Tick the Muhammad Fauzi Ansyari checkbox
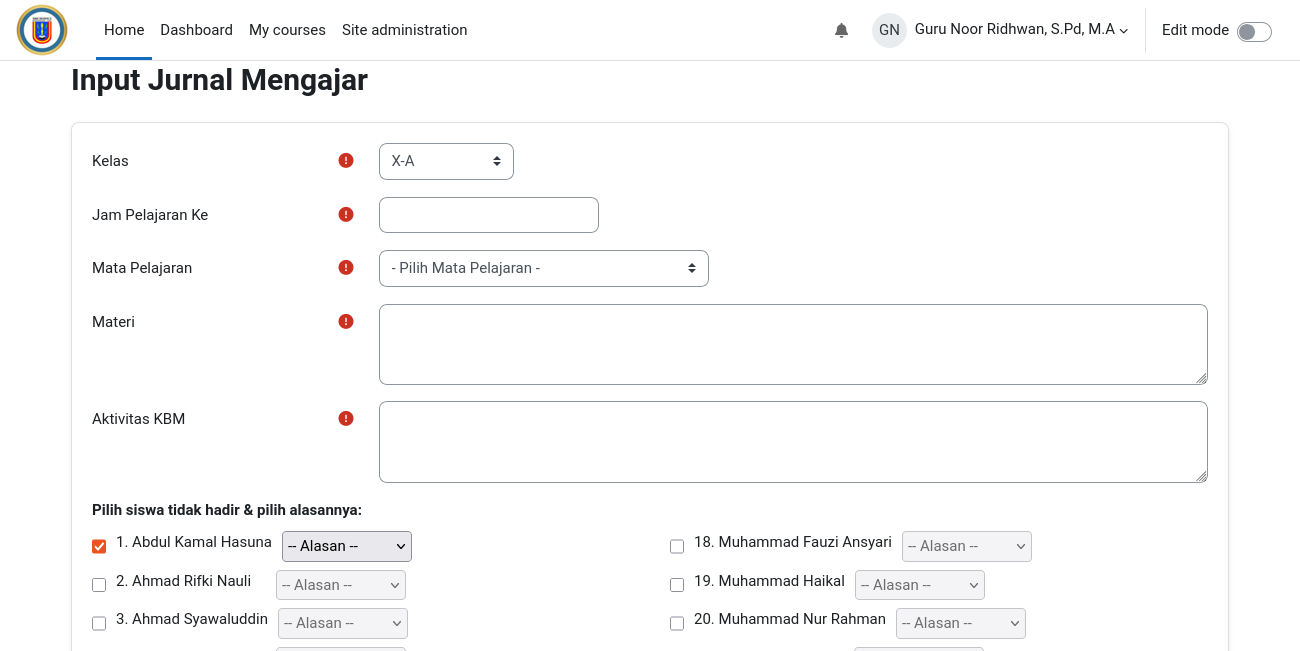This screenshot has width=1300, height=651. click(677, 546)
